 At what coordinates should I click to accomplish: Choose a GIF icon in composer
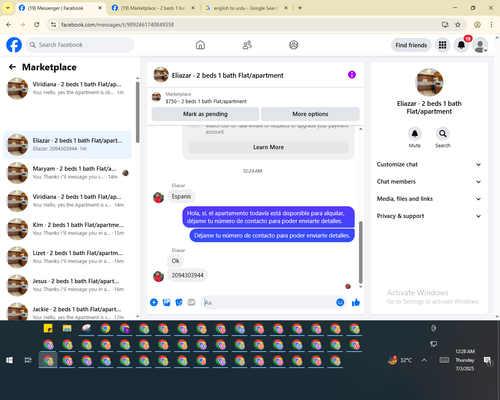pyautogui.click(x=191, y=302)
